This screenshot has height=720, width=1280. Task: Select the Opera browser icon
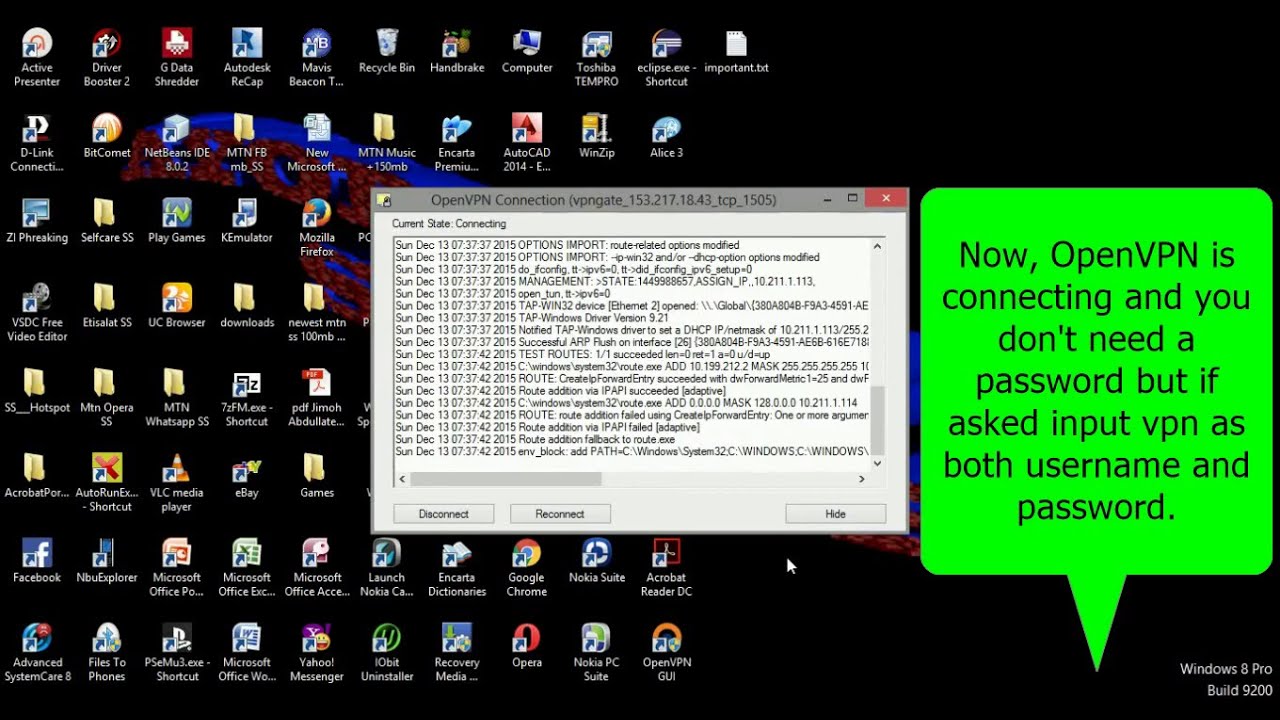pos(527,646)
